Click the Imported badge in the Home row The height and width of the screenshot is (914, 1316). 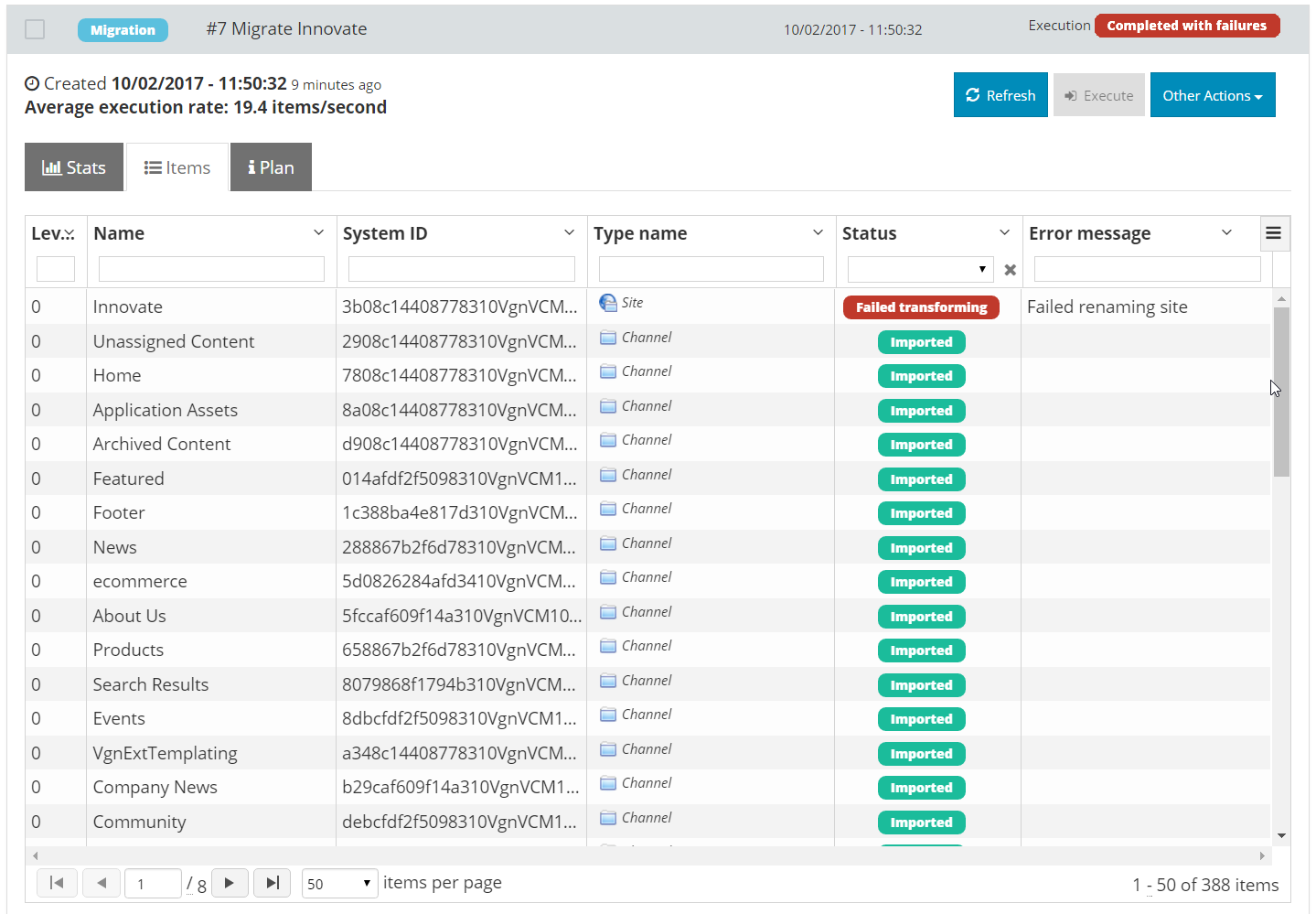click(921, 376)
